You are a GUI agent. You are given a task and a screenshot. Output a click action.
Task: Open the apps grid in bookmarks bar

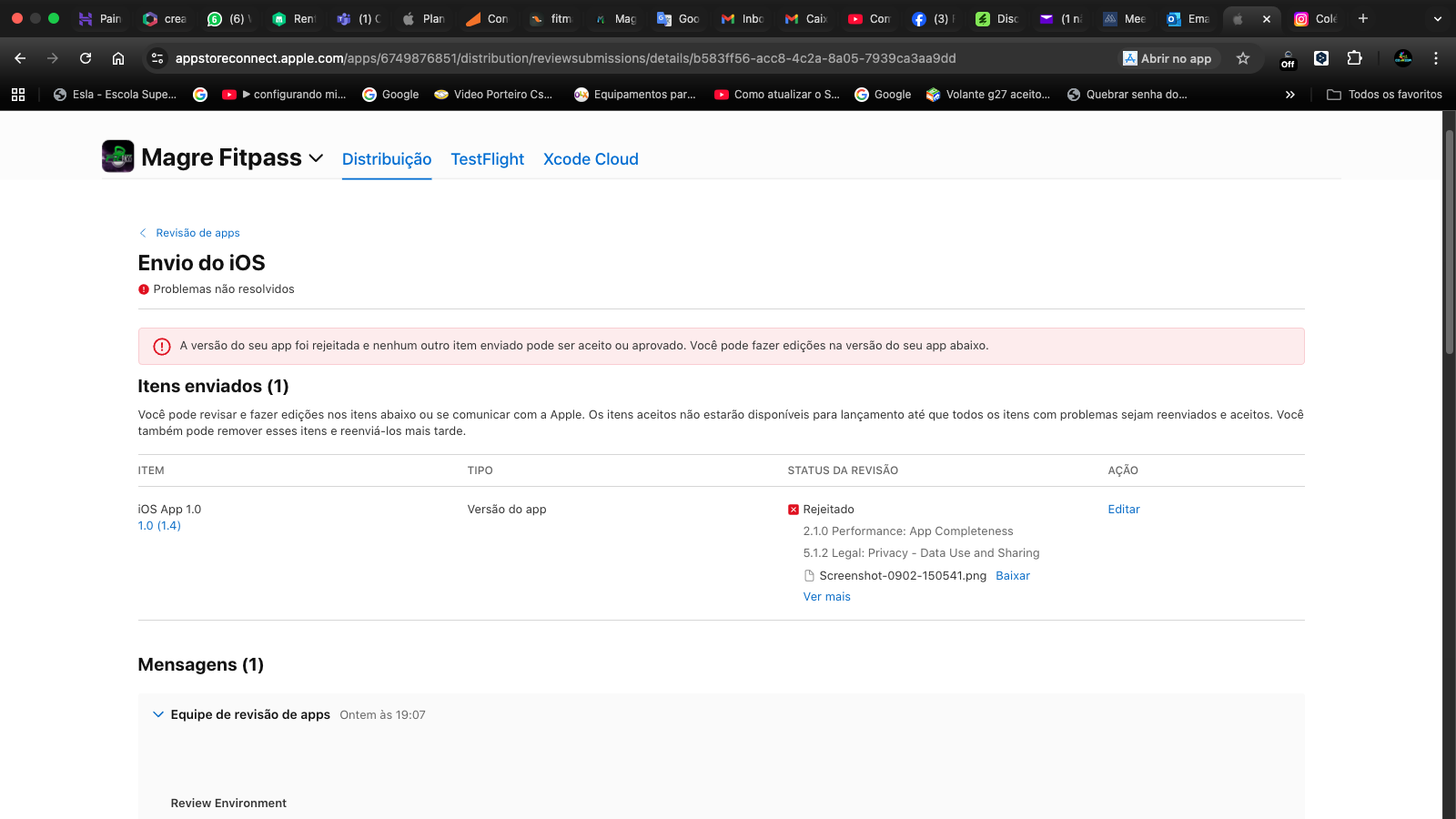[18, 95]
